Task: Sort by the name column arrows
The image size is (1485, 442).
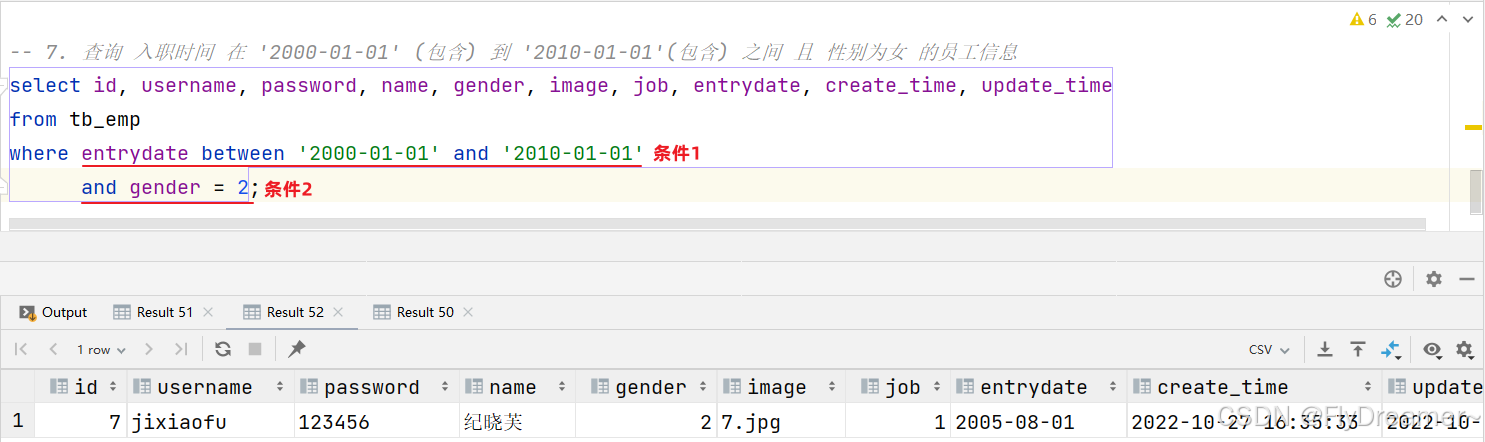Action: (561, 387)
